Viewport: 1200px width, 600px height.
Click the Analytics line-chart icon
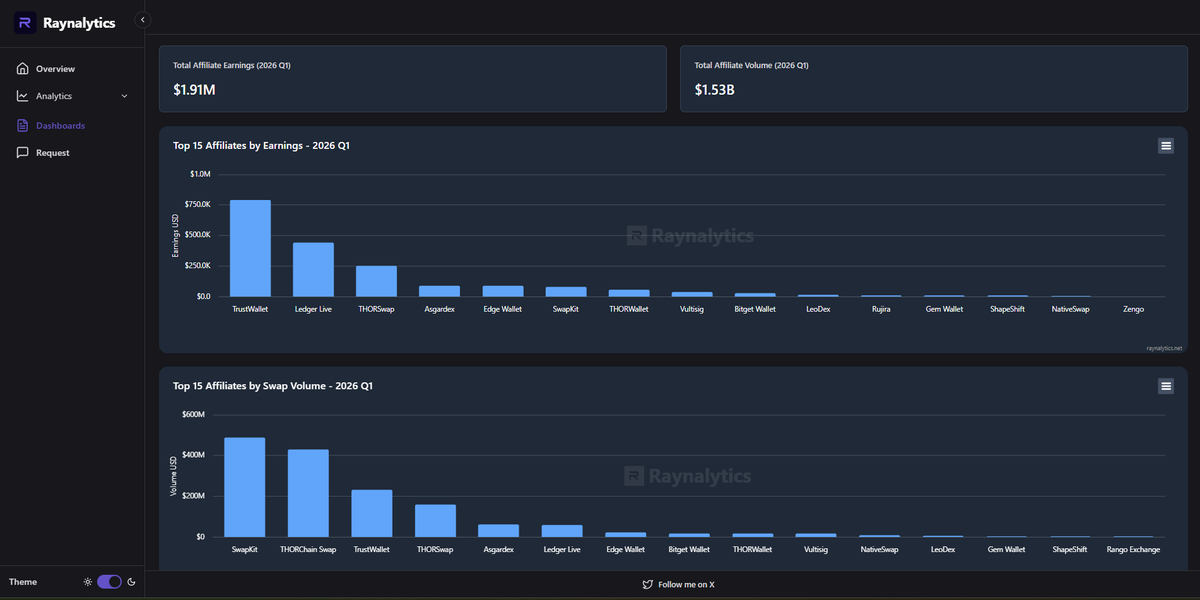click(23, 96)
